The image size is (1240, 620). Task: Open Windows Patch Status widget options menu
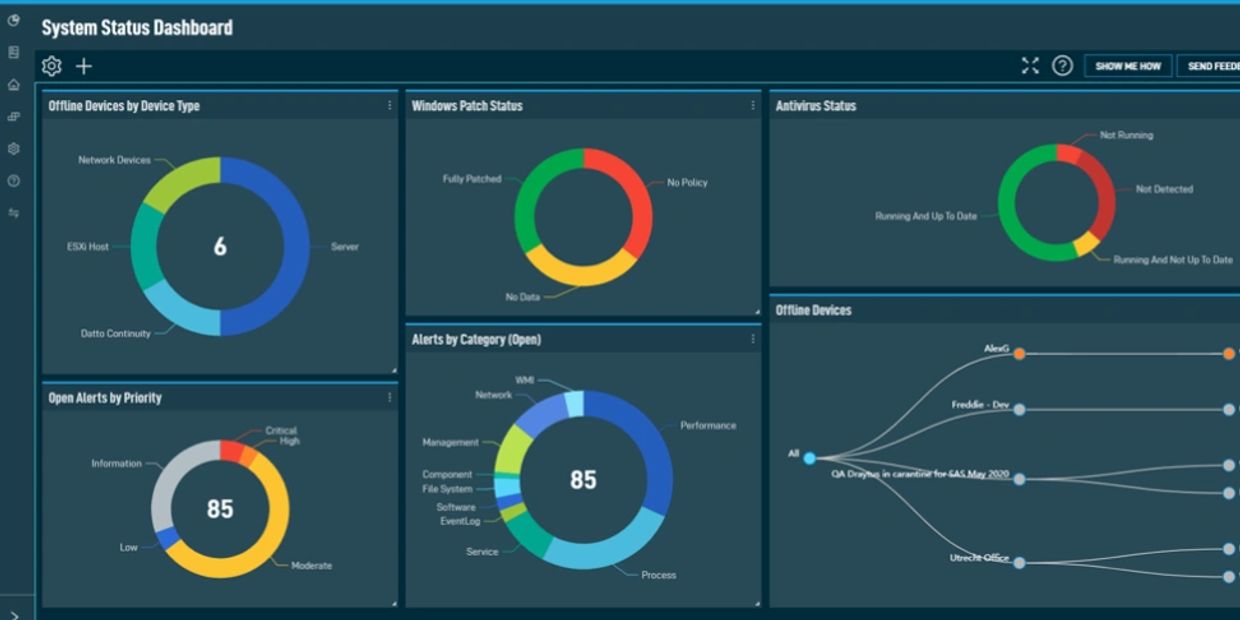tap(753, 105)
